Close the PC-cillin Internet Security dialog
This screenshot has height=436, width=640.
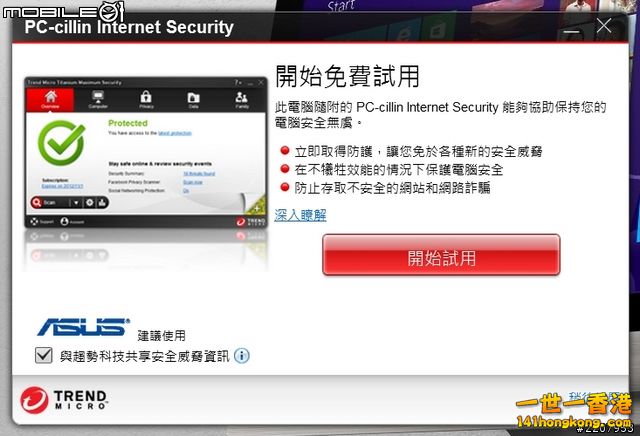pyautogui.click(x=604, y=26)
